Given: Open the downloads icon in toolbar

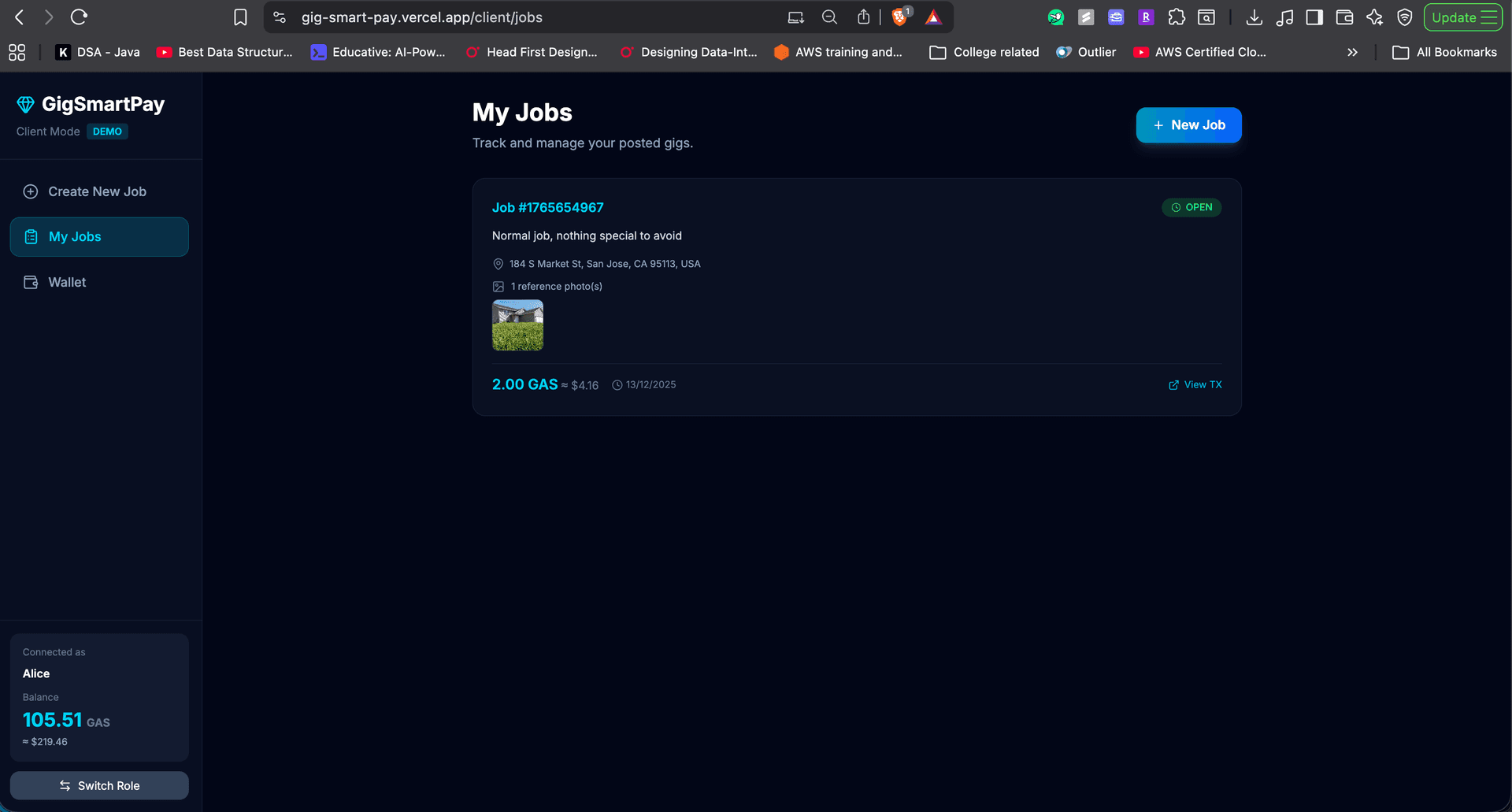Looking at the screenshot, I should (x=1254, y=17).
